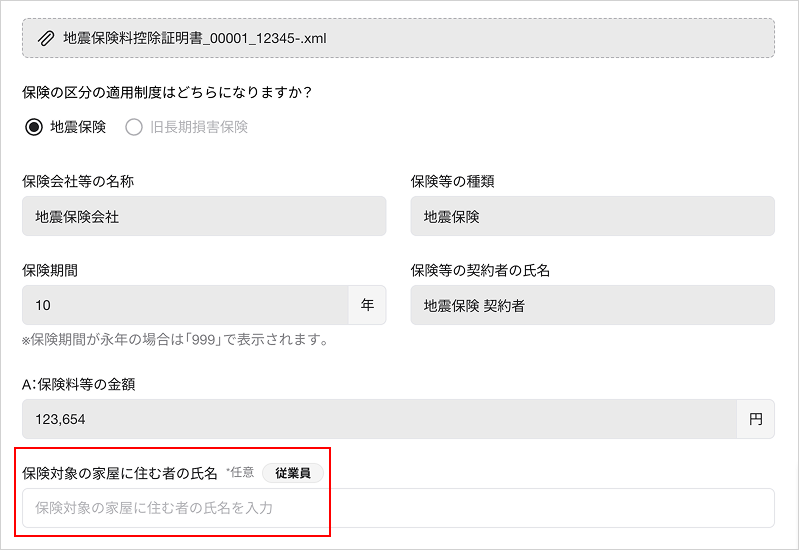799x550 pixels.
Task: Select the 地震保険 radio button
Action: 34,127
